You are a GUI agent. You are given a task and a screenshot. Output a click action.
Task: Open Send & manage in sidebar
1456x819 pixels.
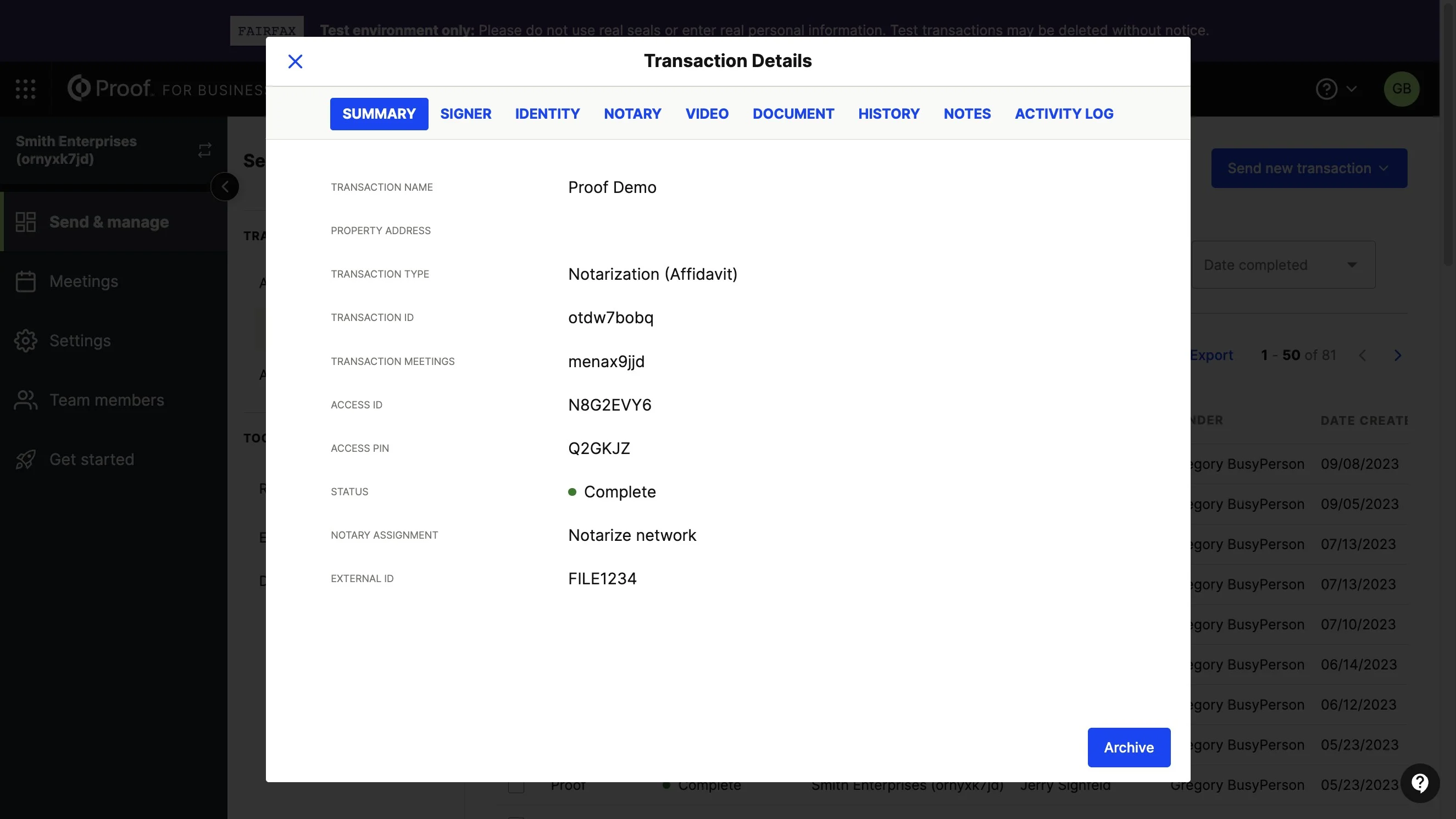[x=114, y=222]
